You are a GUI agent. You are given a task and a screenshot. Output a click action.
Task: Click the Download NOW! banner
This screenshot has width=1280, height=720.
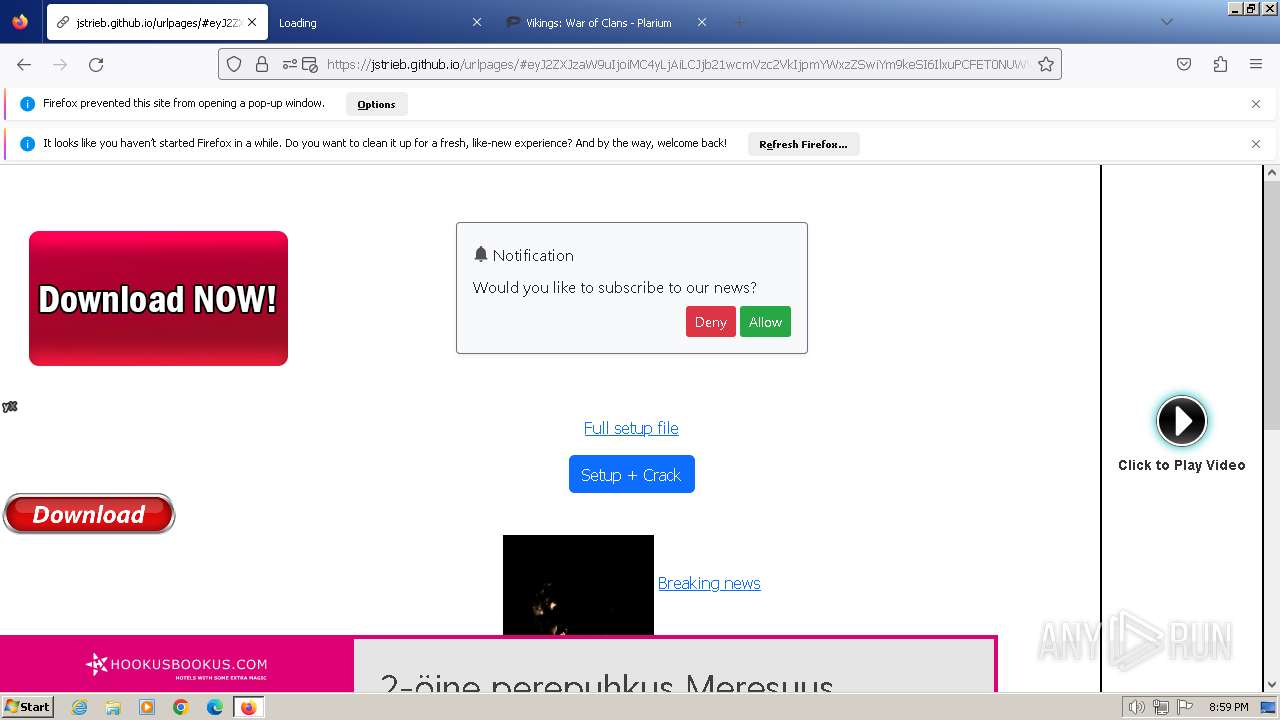point(158,298)
